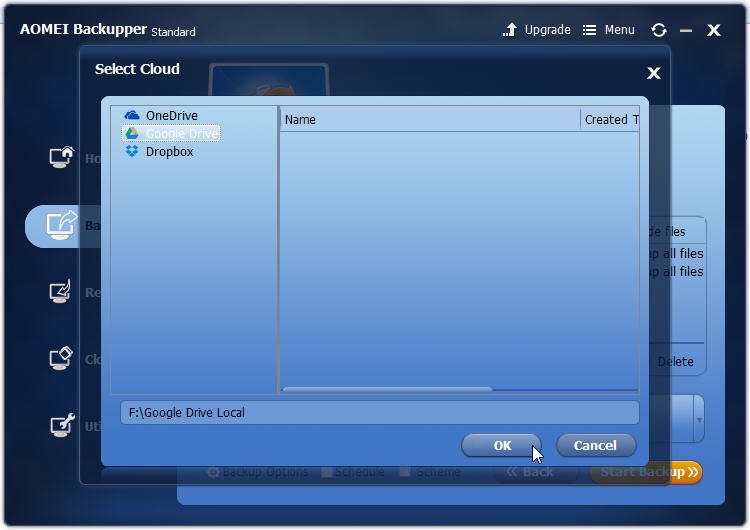Open the Utilities sidebar icon

click(62, 425)
